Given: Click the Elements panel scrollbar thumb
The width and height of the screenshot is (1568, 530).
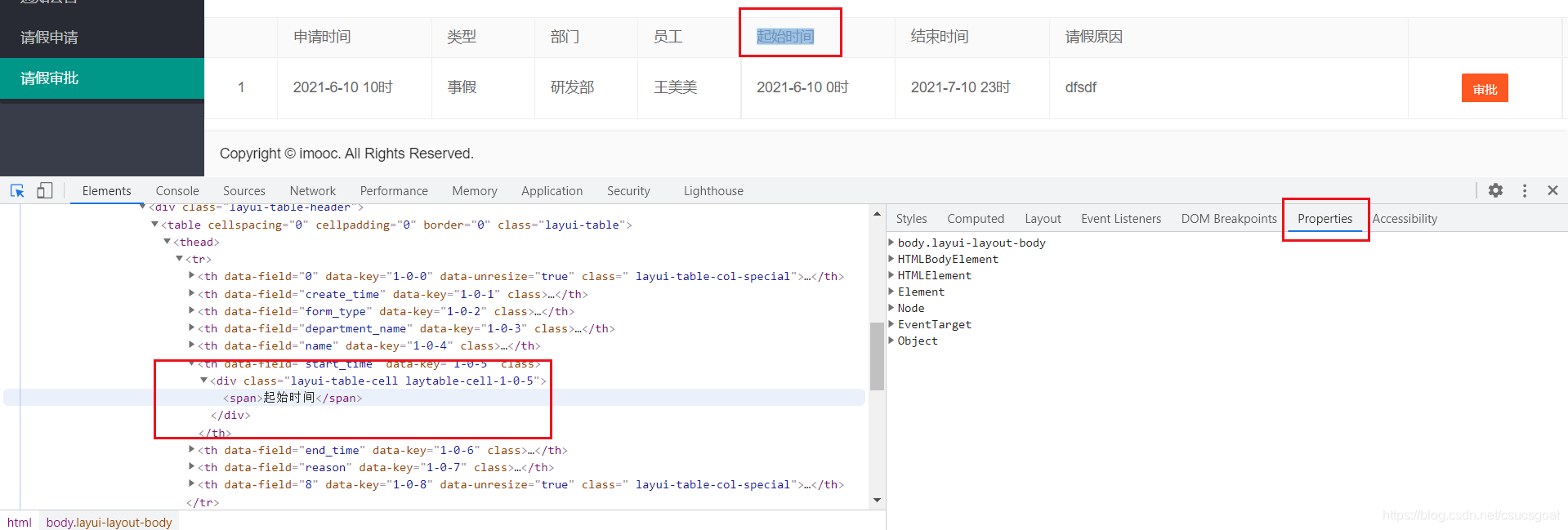Looking at the screenshot, I should pyautogui.click(x=877, y=355).
